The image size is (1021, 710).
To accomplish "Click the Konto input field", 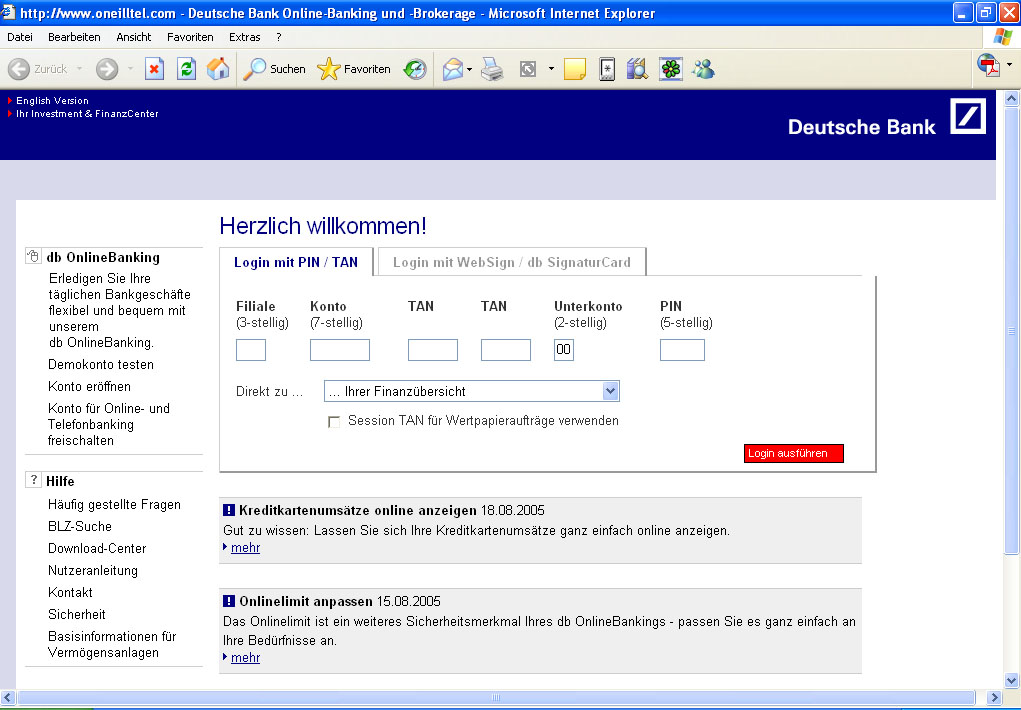I will point(340,350).
